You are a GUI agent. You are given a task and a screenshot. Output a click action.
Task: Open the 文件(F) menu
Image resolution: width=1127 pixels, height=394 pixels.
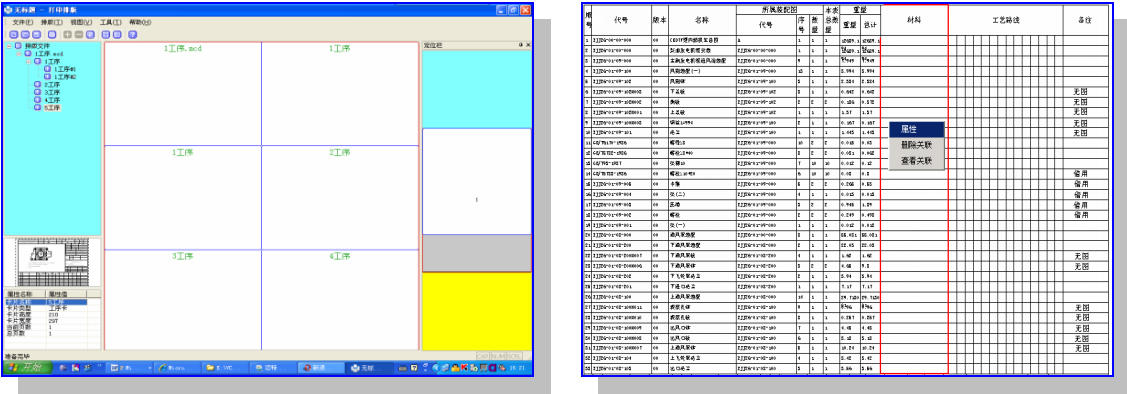23,22
